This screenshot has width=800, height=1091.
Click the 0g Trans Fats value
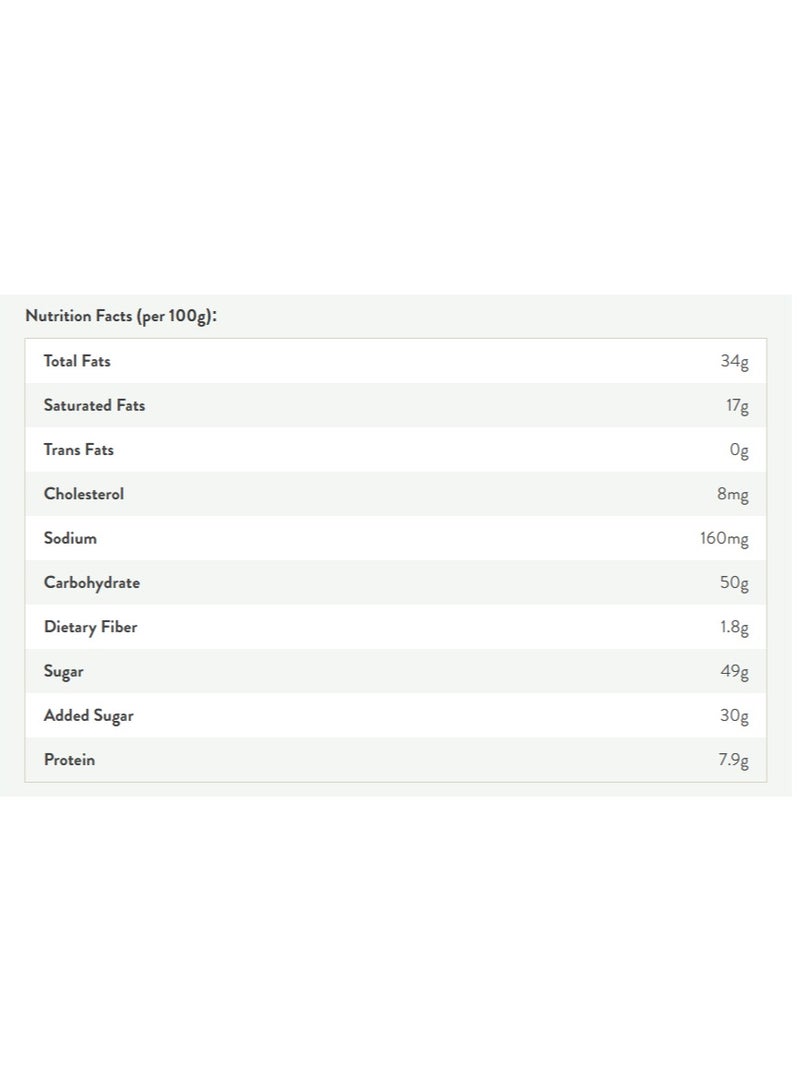pos(739,450)
